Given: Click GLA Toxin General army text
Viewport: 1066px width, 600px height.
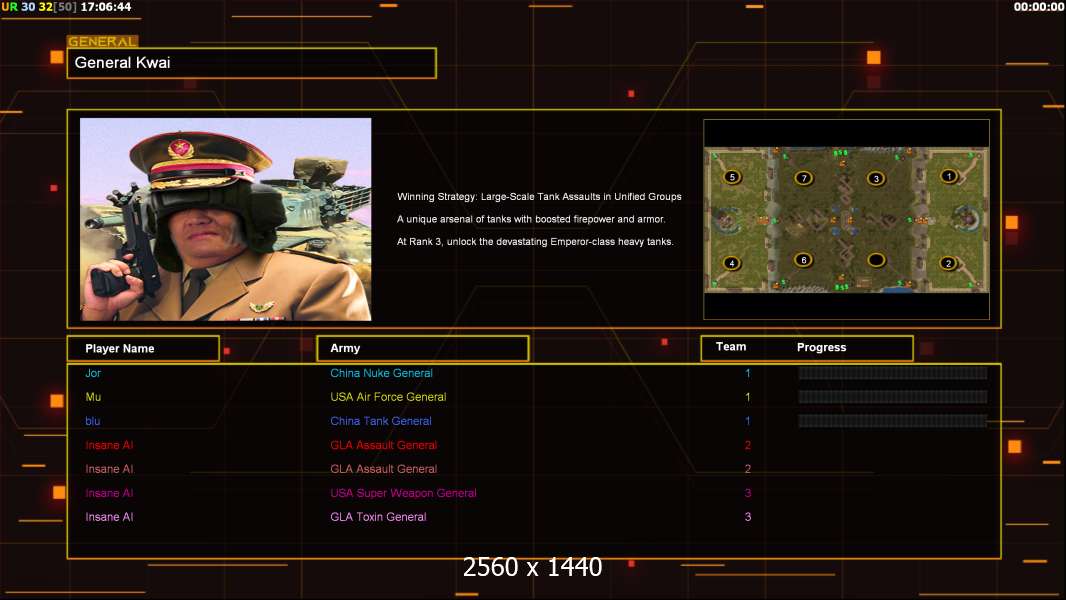Looking at the screenshot, I should tap(378, 517).
